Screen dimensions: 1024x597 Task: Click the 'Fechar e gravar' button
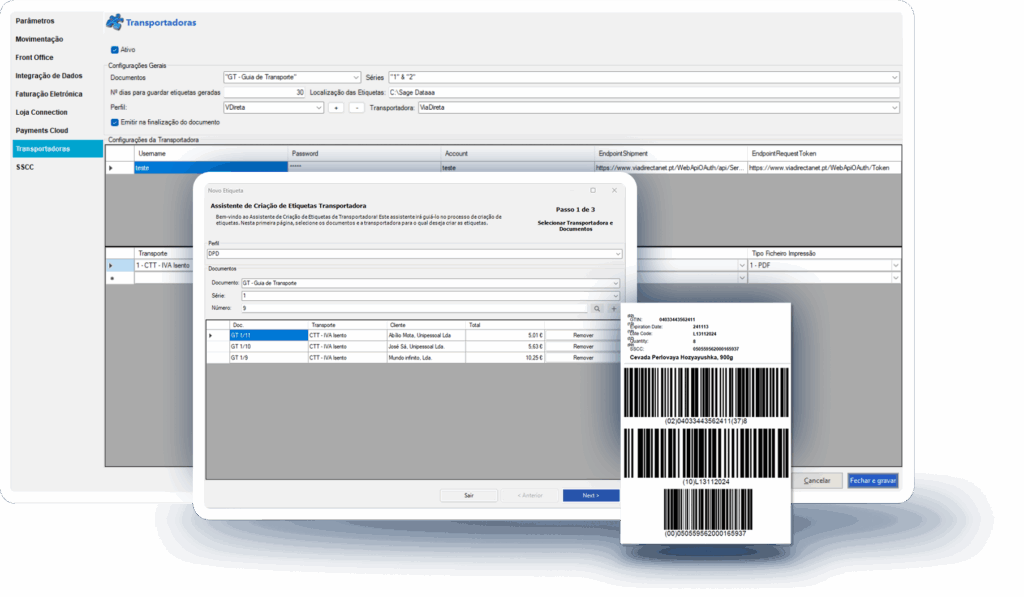point(872,481)
